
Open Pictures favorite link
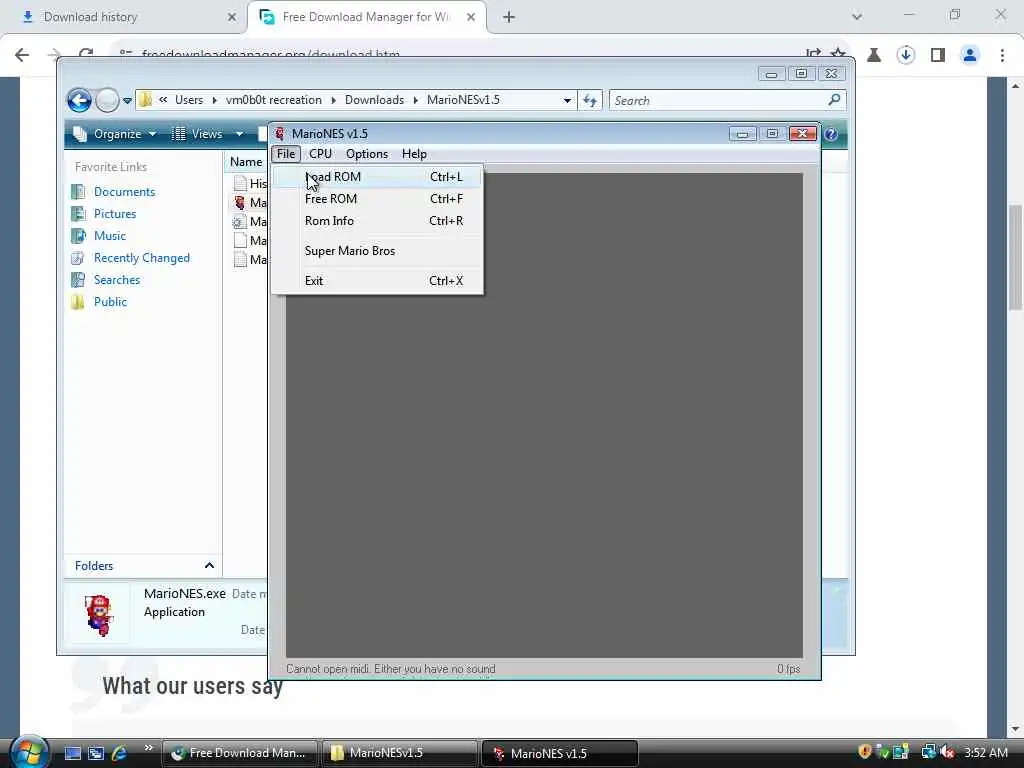(x=115, y=214)
